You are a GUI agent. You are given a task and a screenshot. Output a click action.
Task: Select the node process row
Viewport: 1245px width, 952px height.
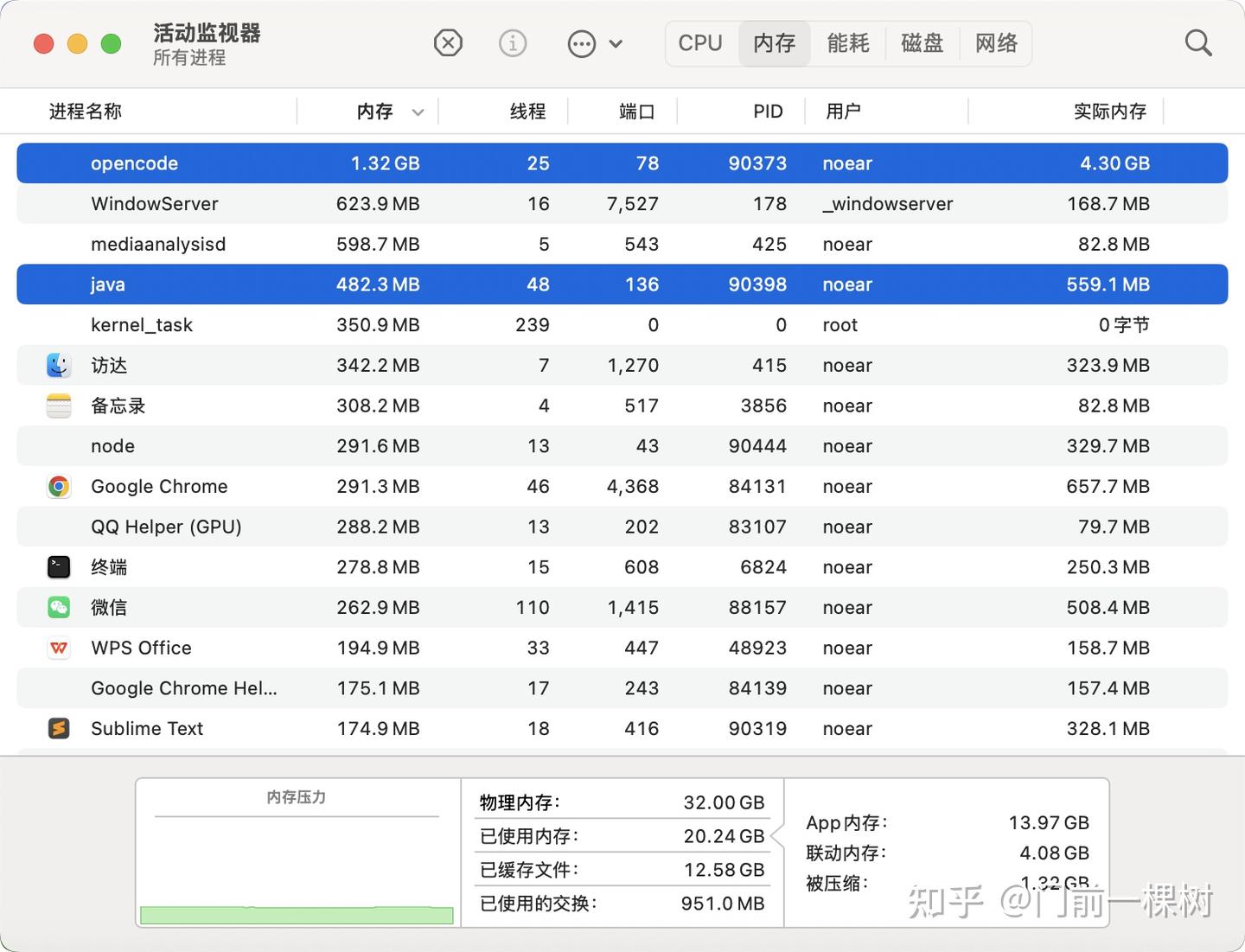click(622, 446)
